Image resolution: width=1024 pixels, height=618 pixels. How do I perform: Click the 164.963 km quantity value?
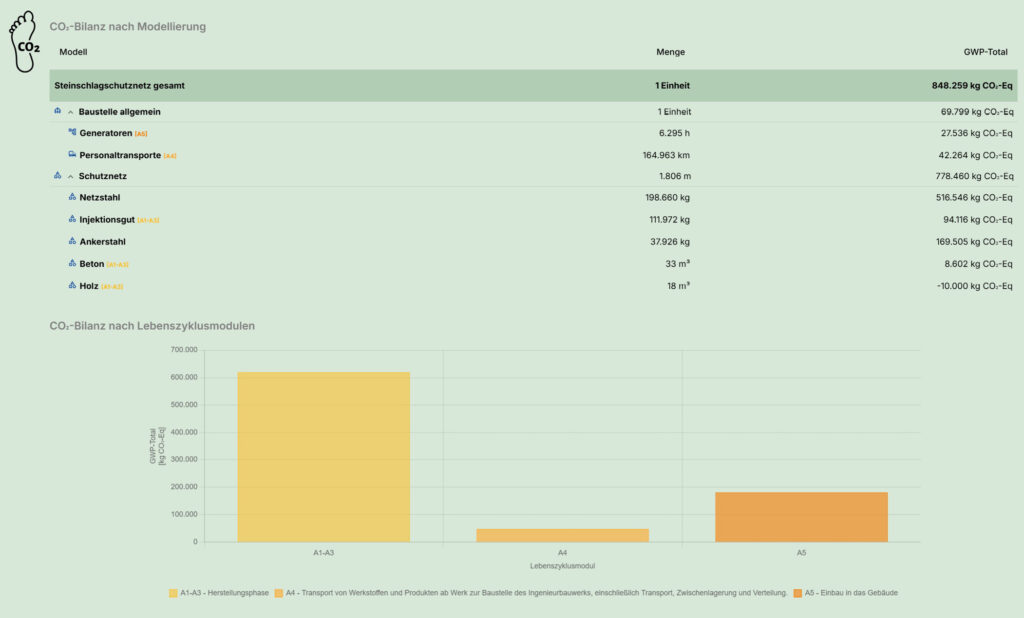pyautogui.click(x=666, y=155)
